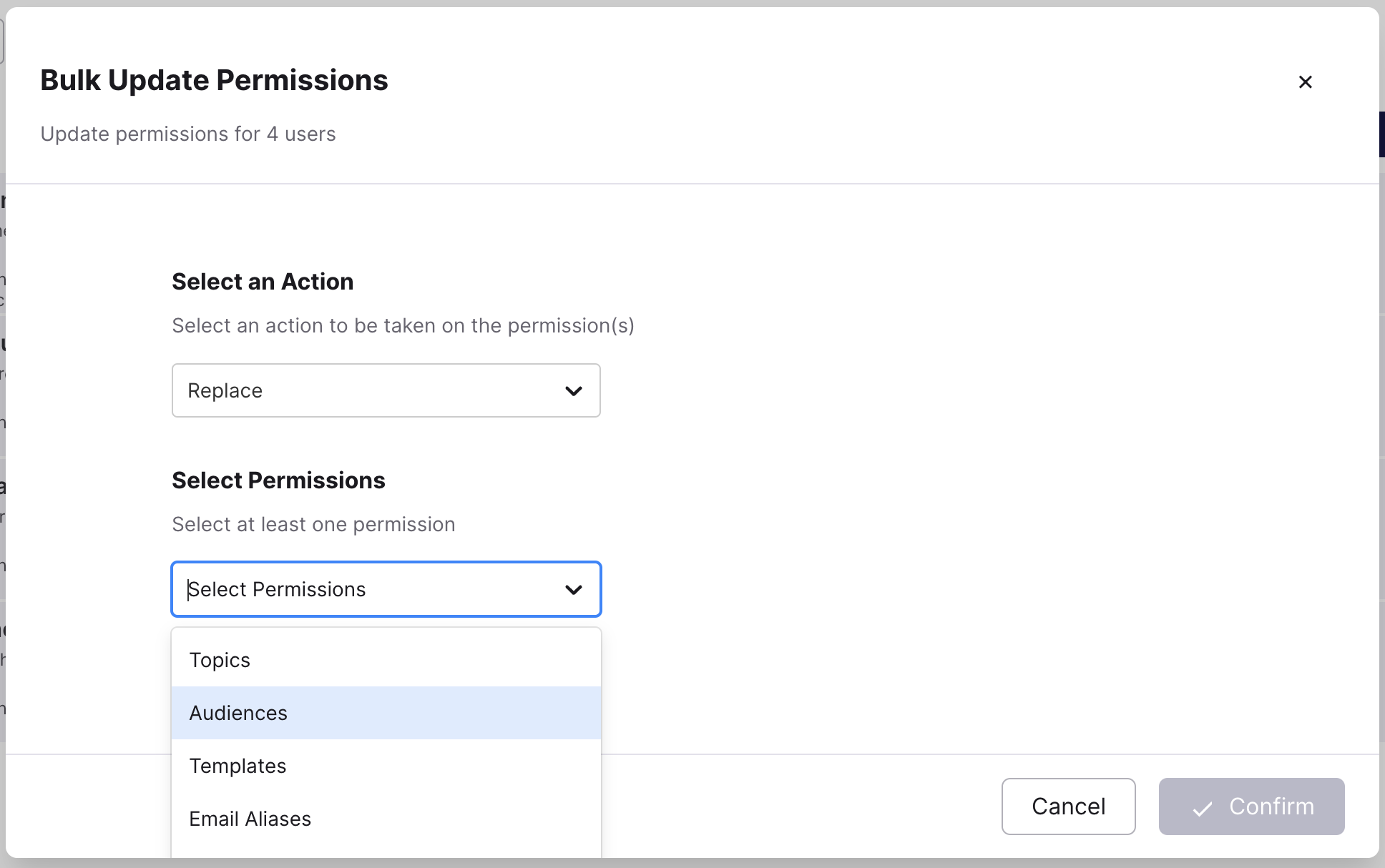The width and height of the screenshot is (1385, 868).
Task: Click the action description helper text
Action: (x=403, y=325)
